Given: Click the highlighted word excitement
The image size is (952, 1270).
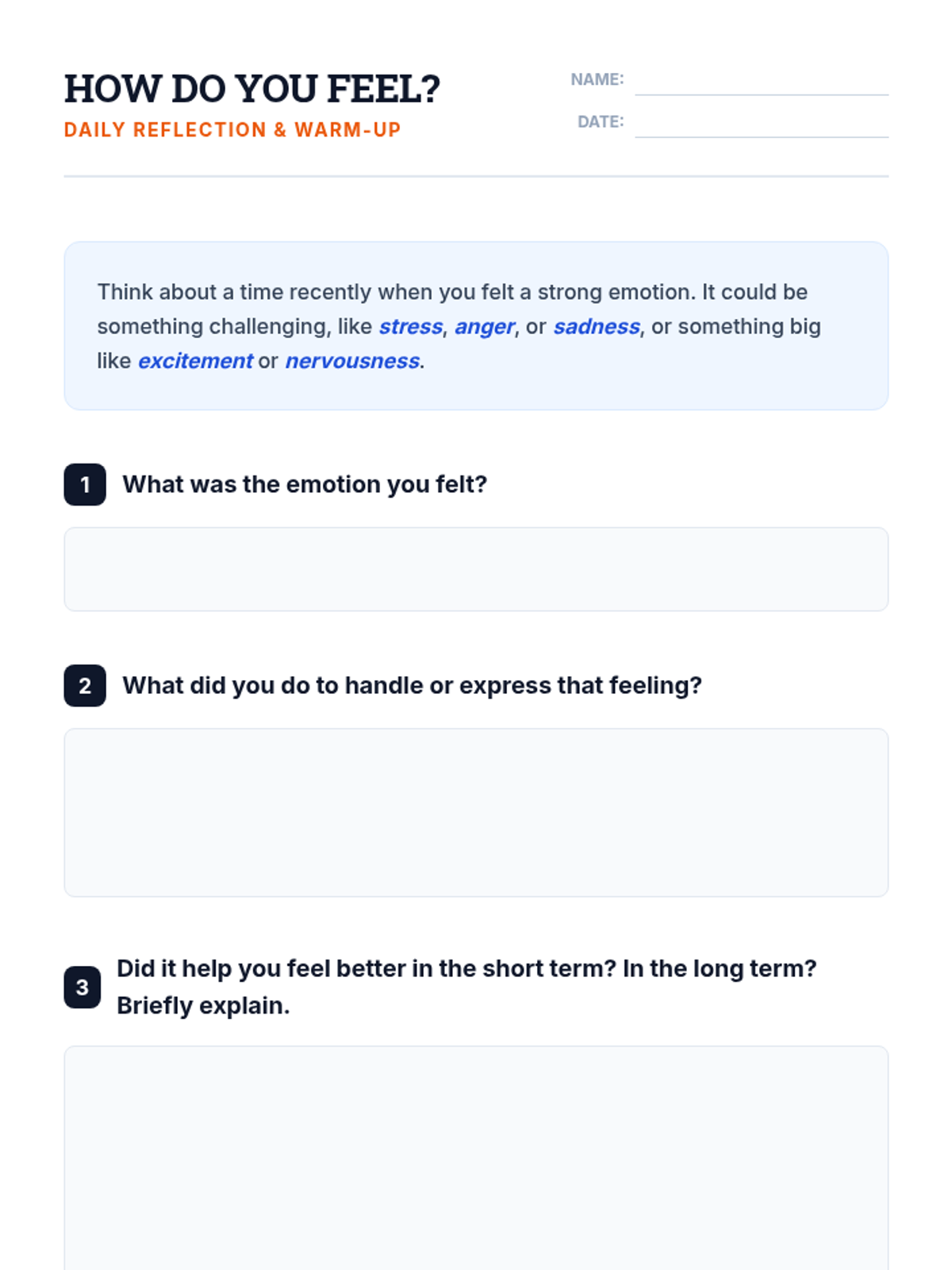Looking at the screenshot, I should (x=195, y=361).
